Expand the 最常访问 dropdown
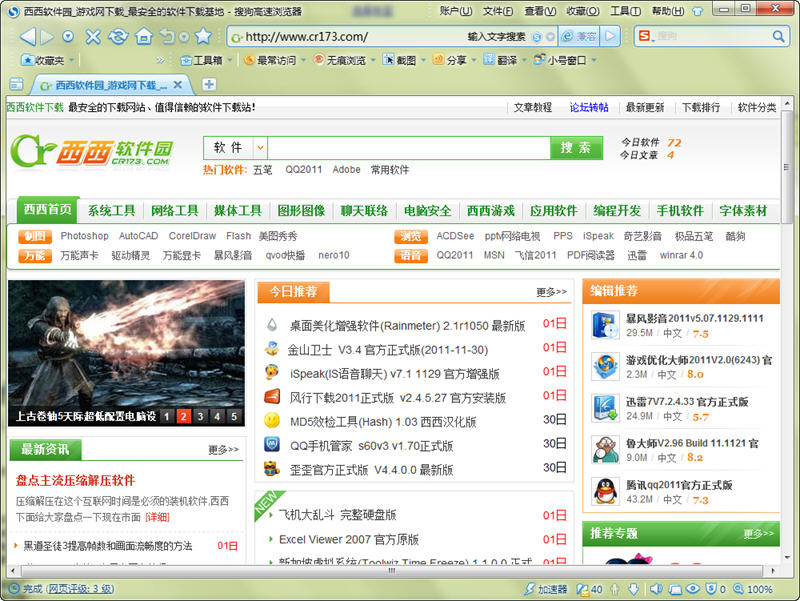800x601 pixels. 304,60
